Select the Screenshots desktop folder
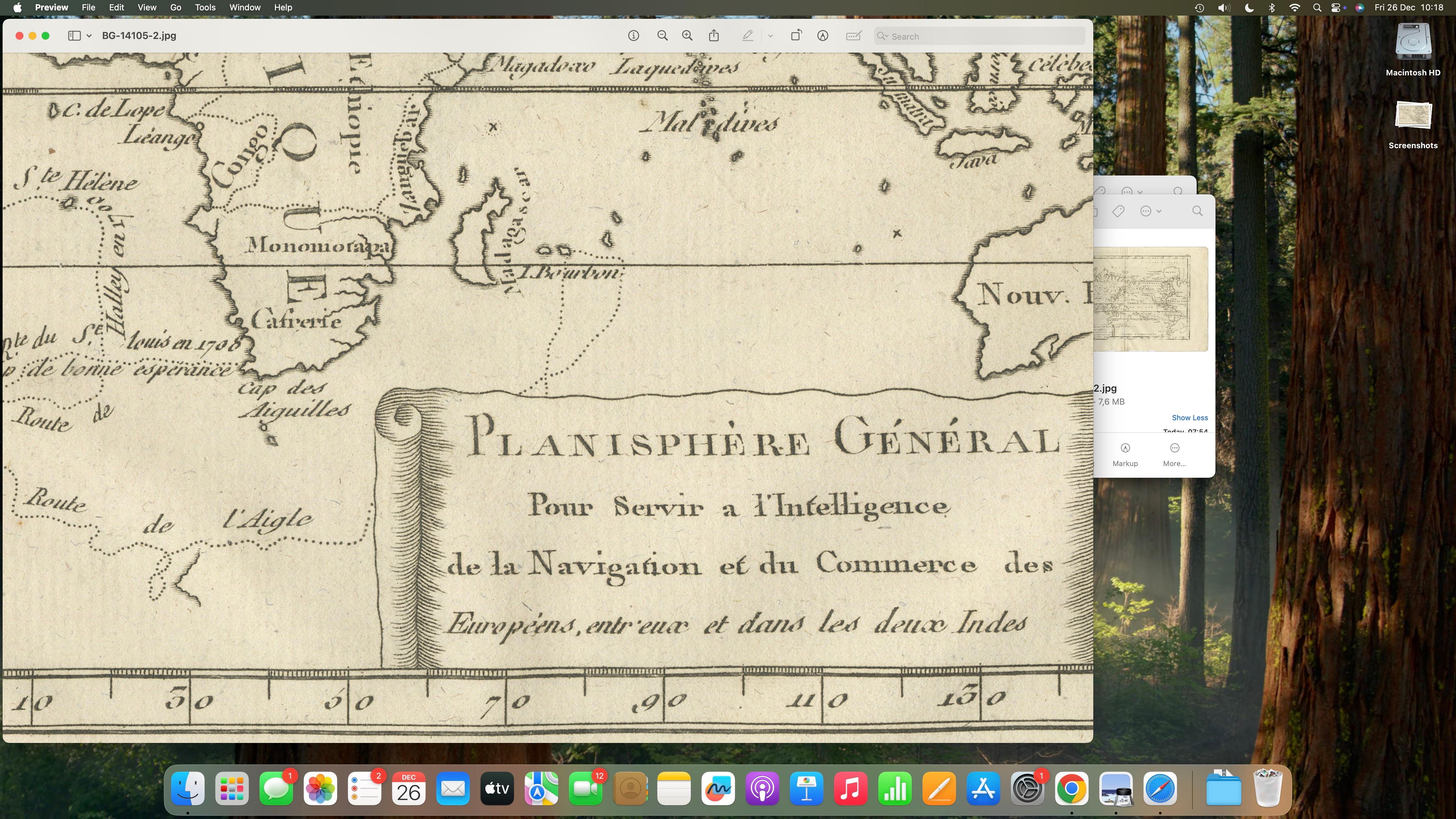Screen dimensions: 1456x819 [x=1413, y=124]
